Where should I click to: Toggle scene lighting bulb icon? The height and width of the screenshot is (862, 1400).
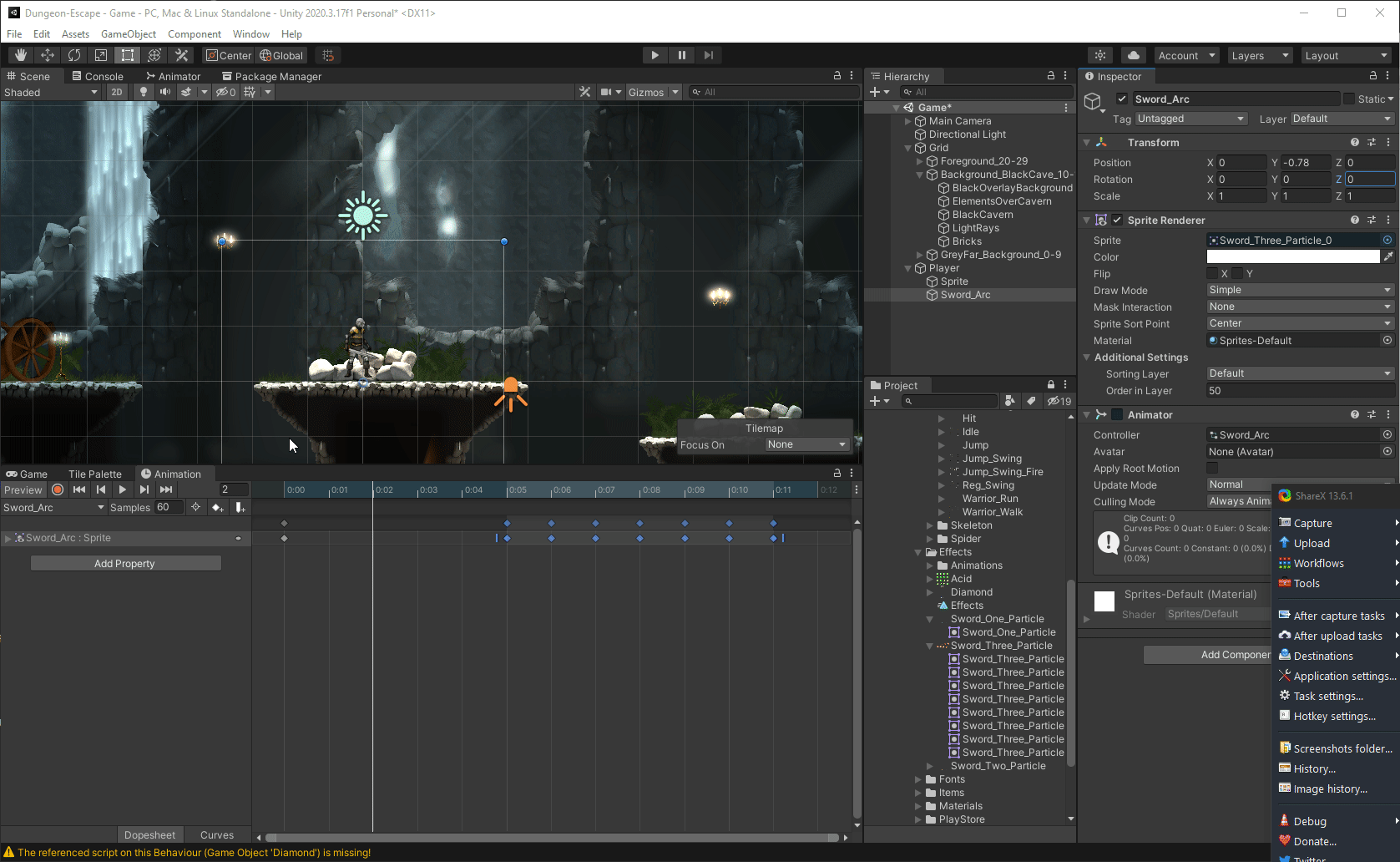144,92
